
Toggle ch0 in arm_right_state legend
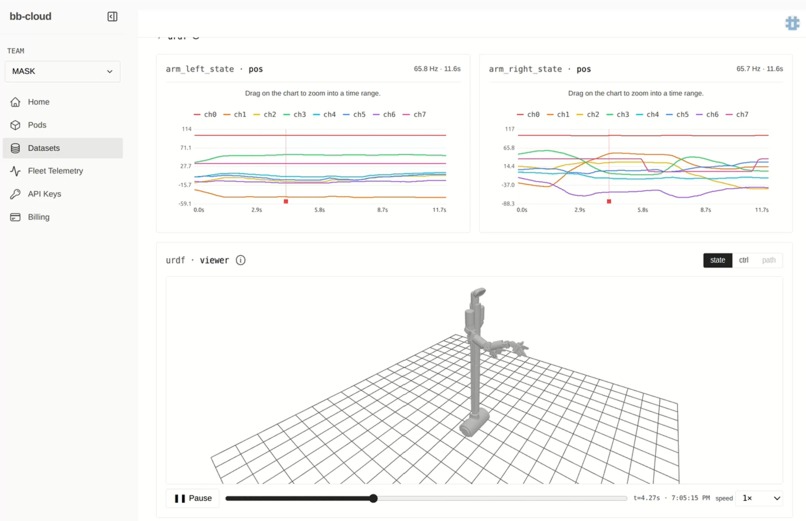tap(528, 115)
